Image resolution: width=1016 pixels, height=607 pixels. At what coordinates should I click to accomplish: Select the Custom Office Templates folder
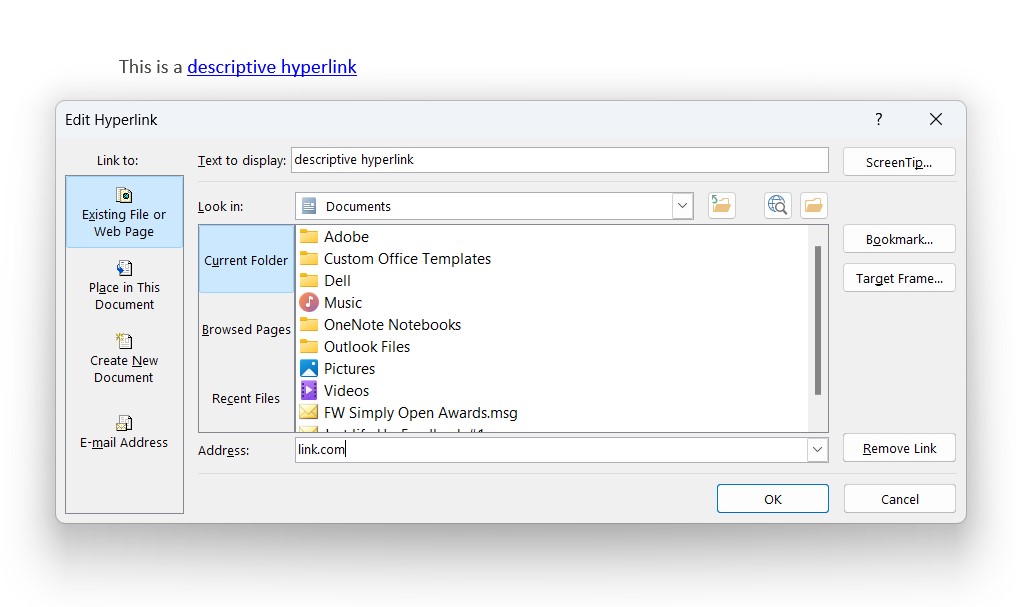395,258
